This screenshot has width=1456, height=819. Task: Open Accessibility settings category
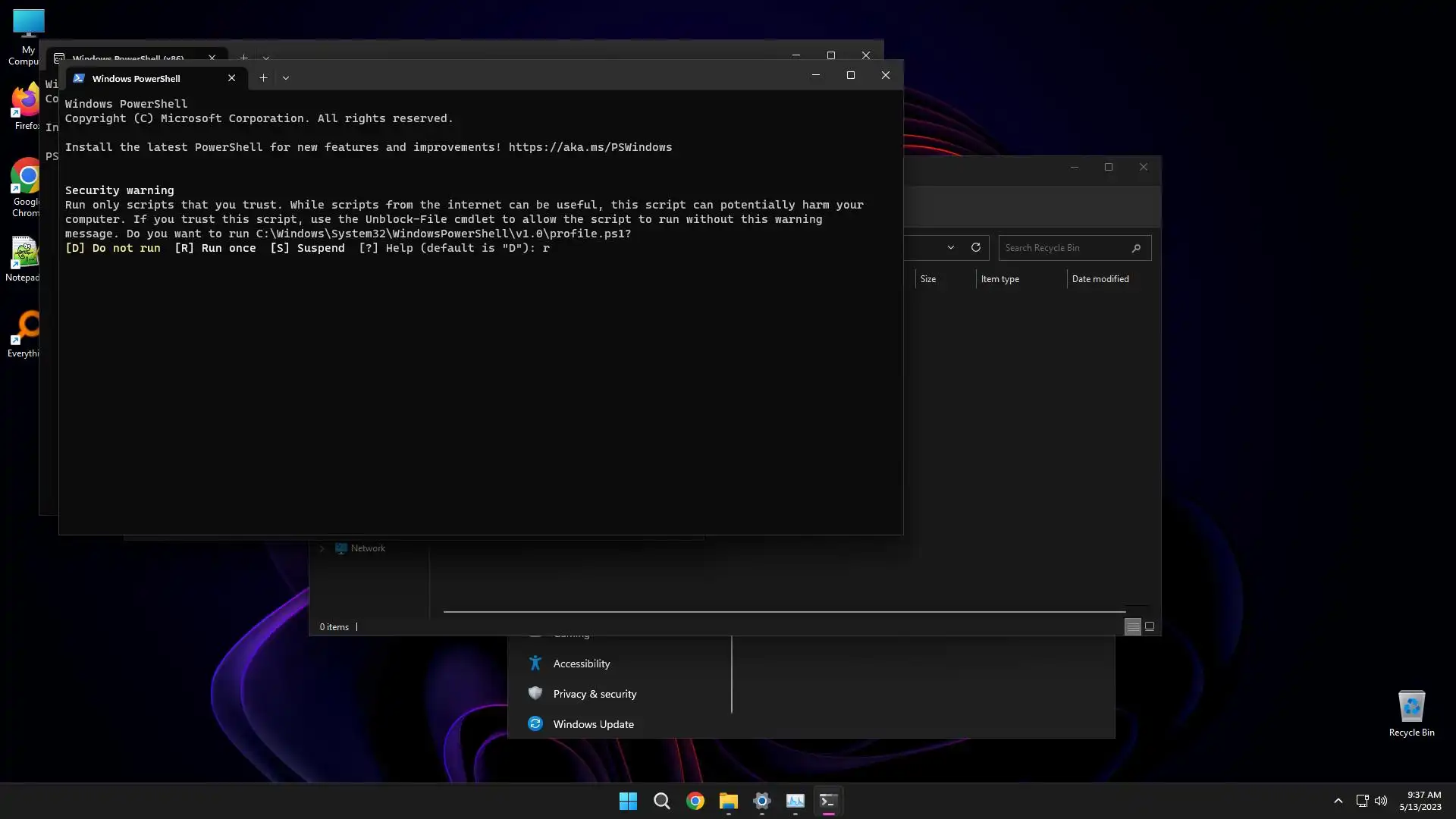click(582, 664)
